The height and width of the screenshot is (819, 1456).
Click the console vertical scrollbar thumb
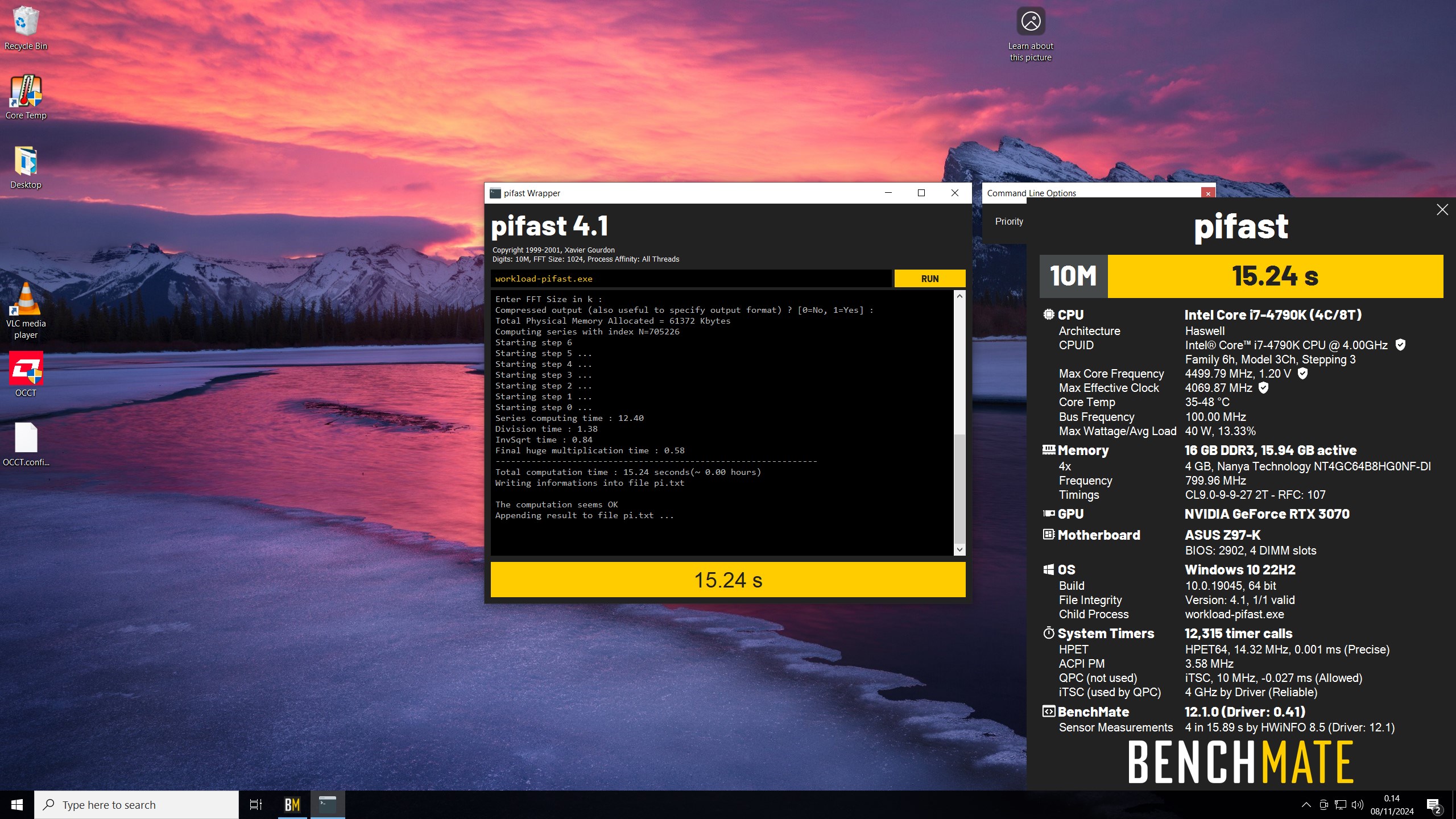click(959, 488)
